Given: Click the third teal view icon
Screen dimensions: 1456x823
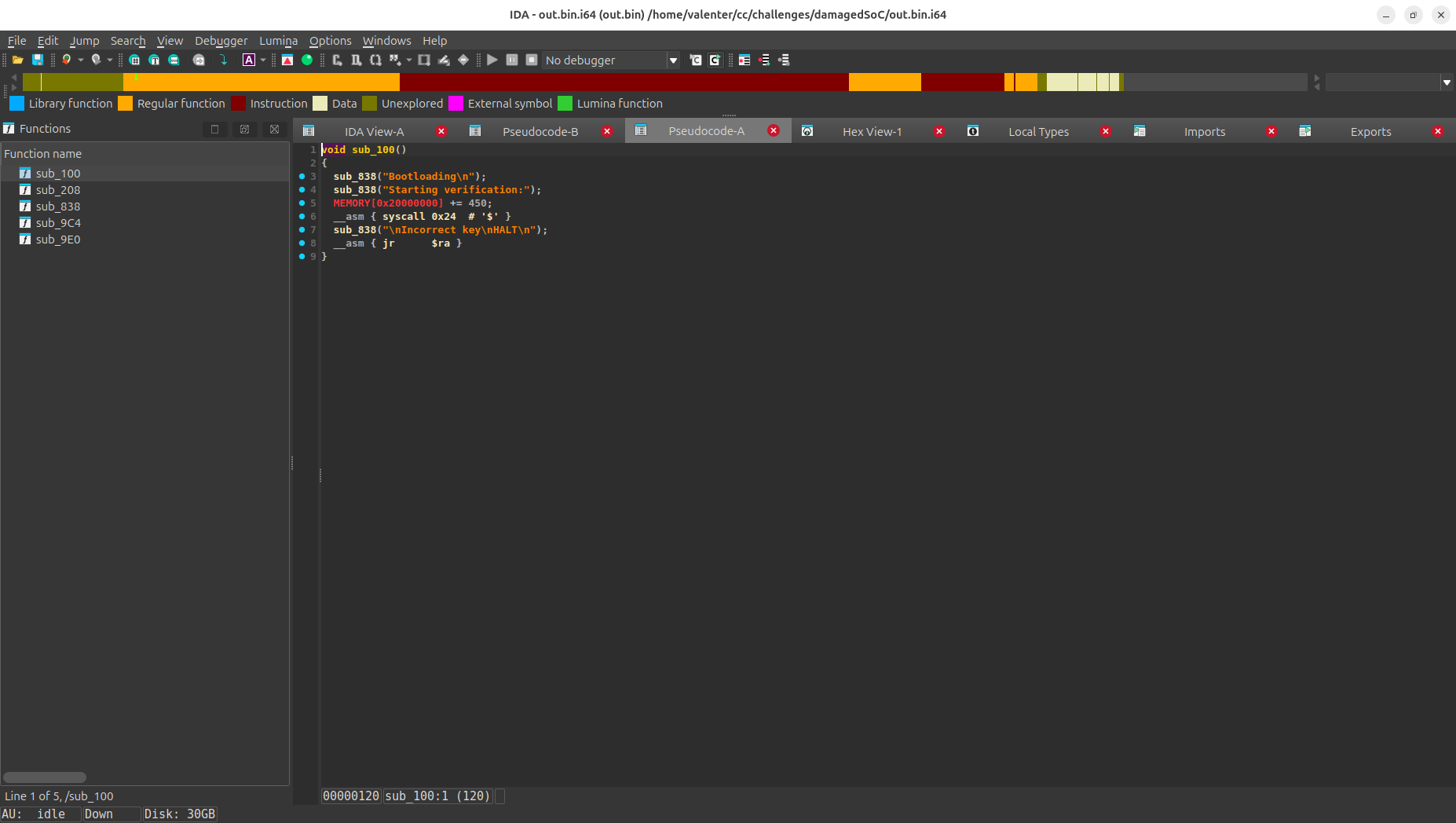Looking at the screenshot, I should tap(174, 60).
